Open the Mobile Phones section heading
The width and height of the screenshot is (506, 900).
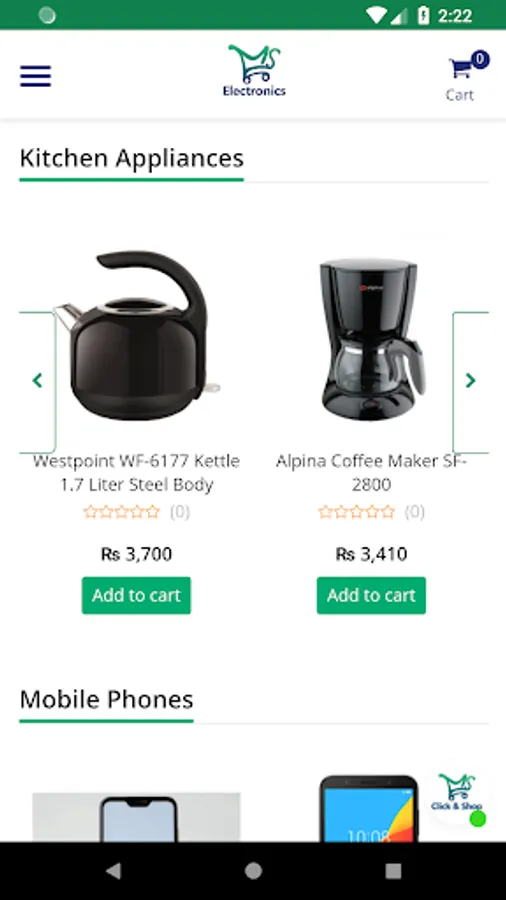106,699
